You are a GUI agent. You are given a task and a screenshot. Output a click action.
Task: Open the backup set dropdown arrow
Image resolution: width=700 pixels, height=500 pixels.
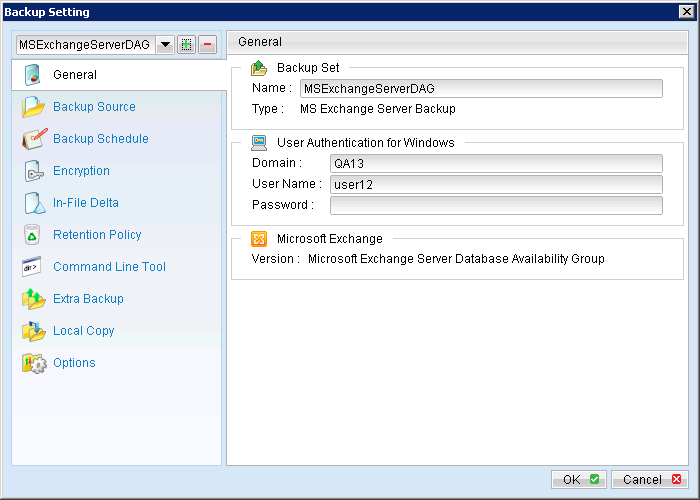[x=165, y=45]
